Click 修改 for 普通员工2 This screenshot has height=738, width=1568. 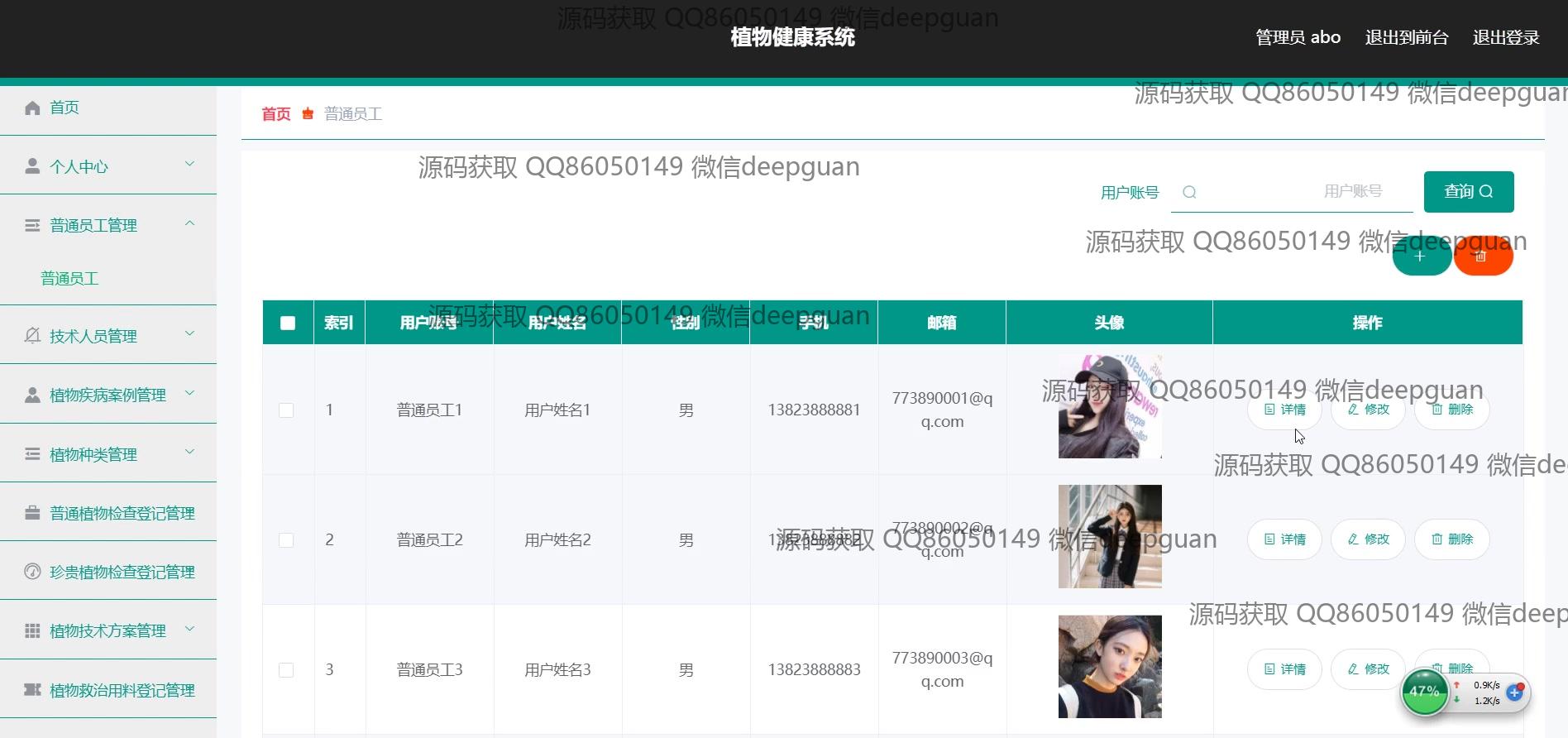click(x=1368, y=539)
